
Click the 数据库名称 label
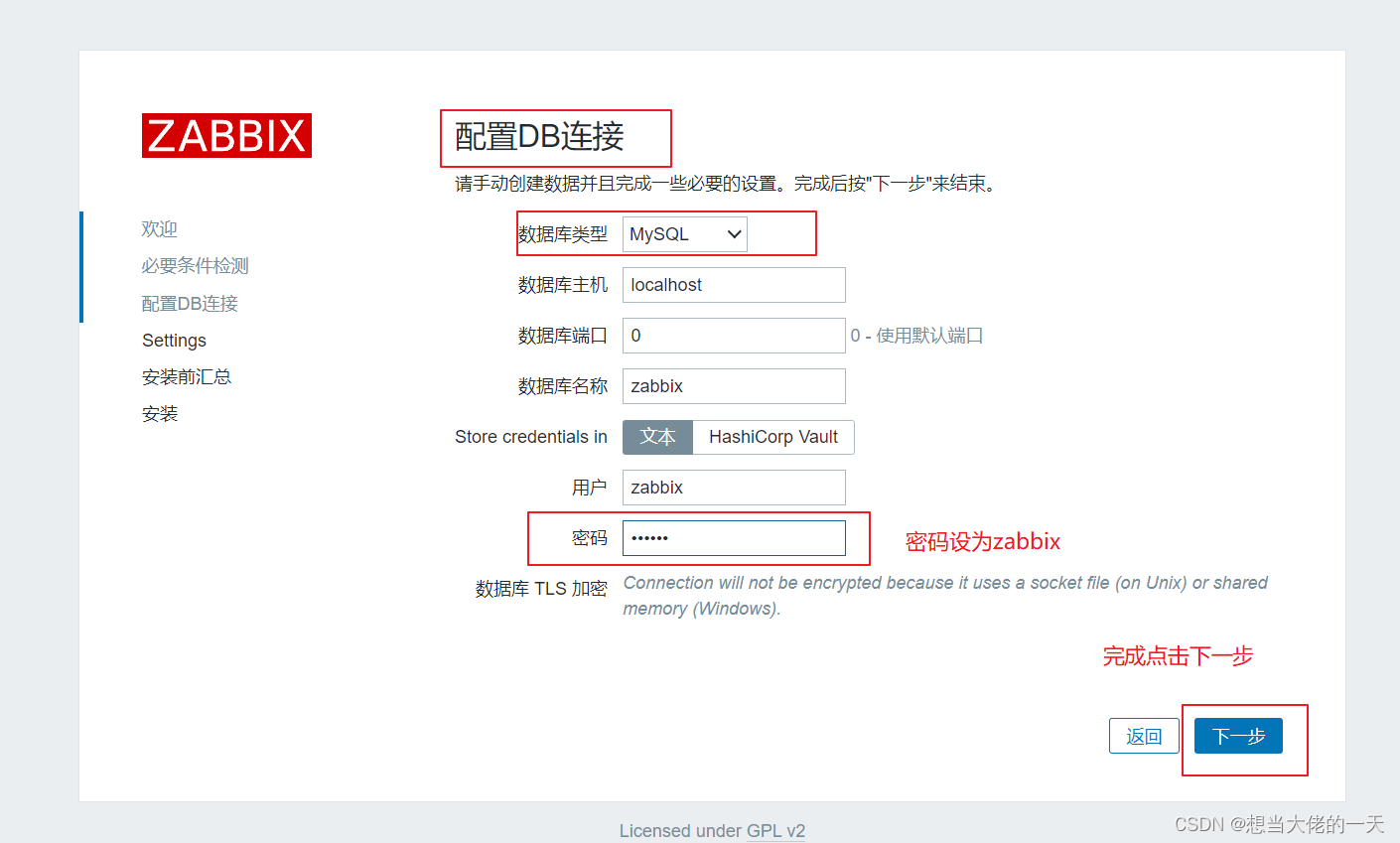pyautogui.click(x=563, y=386)
